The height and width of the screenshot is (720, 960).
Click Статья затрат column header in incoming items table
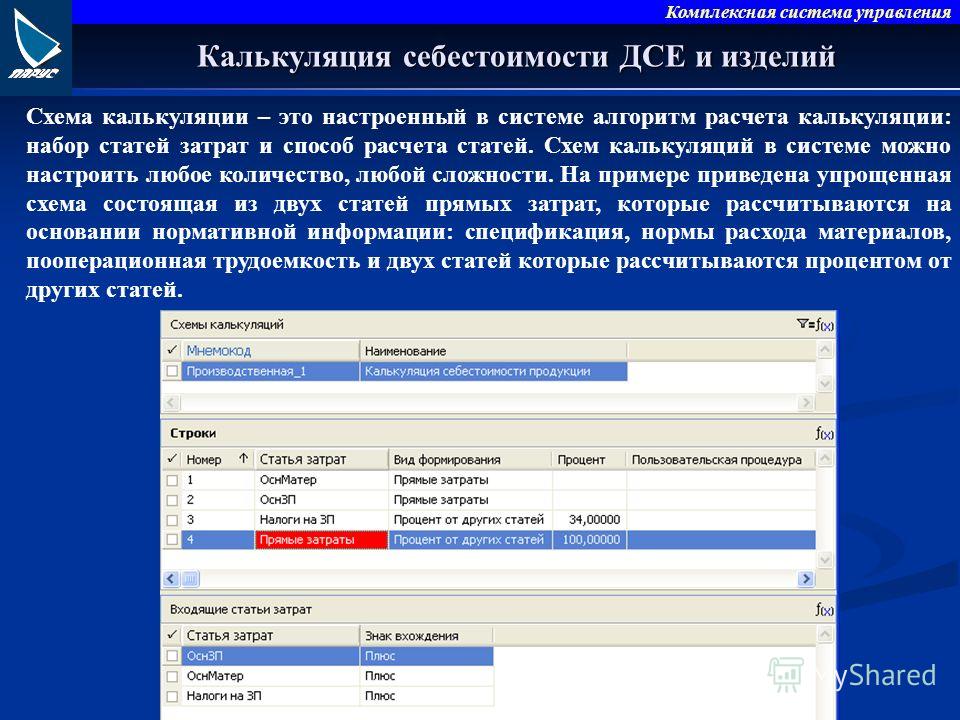270,636
